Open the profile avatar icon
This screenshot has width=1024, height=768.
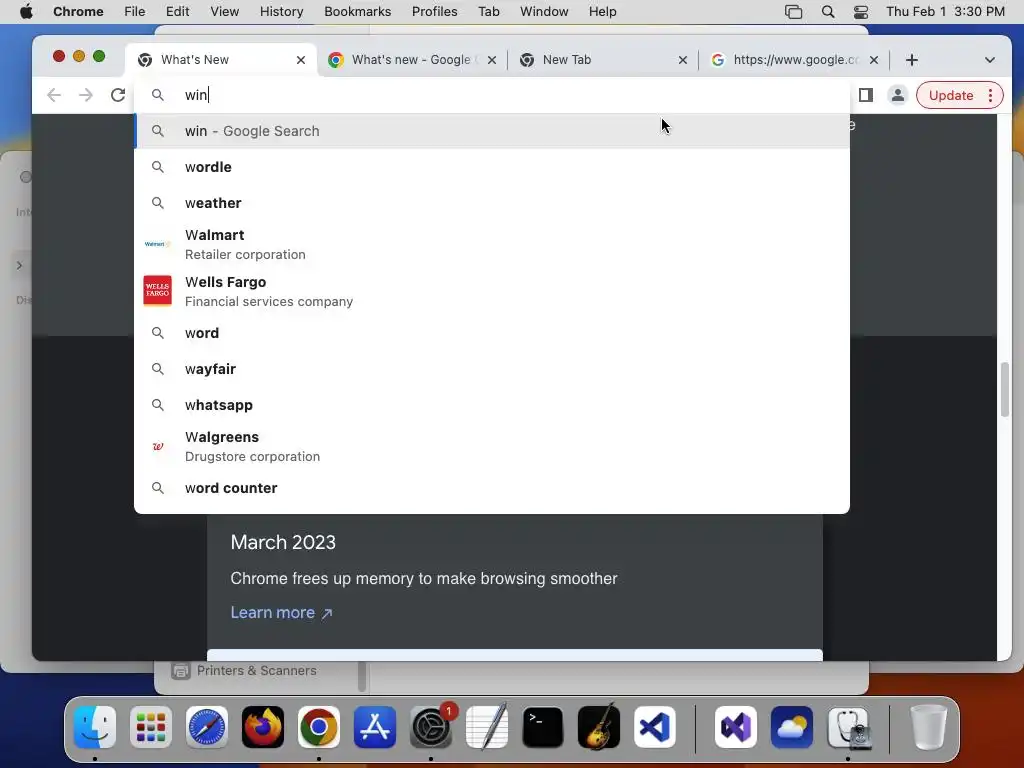point(898,95)
